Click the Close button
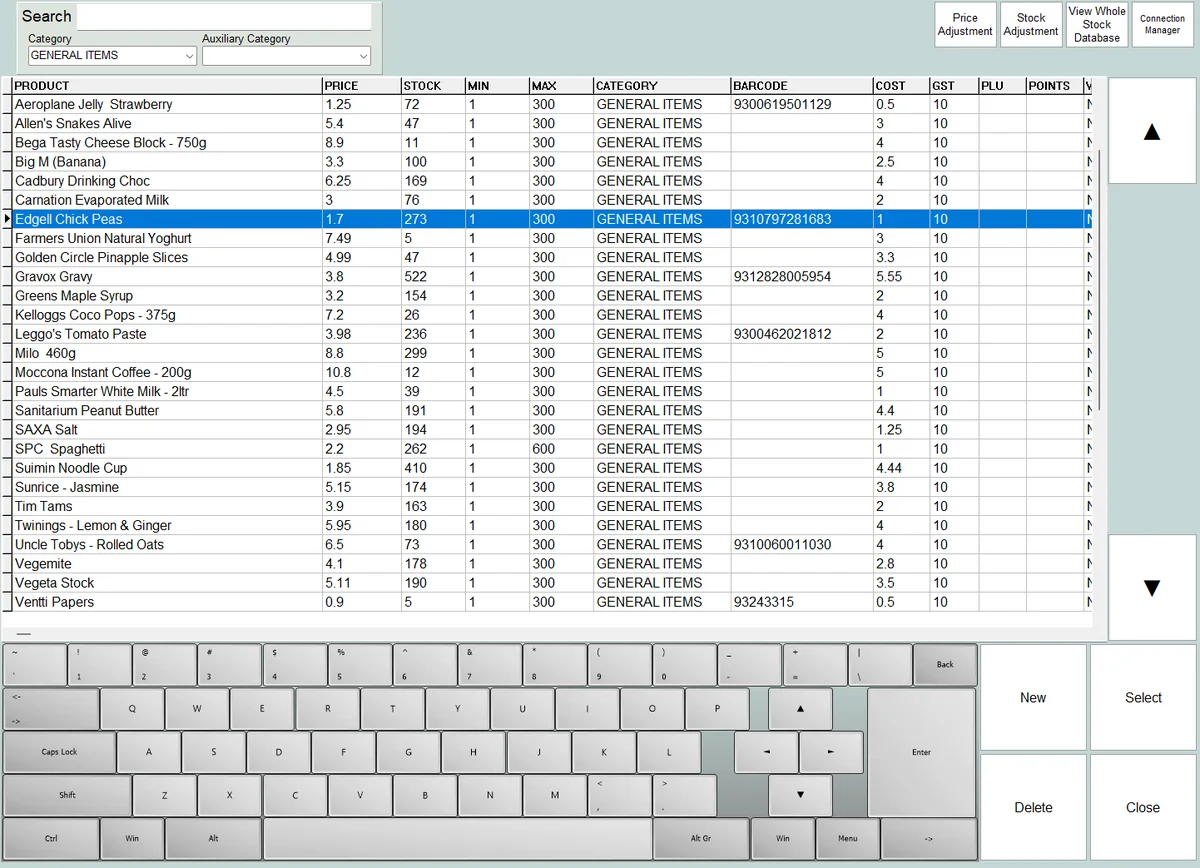 tap(1143, 807)
